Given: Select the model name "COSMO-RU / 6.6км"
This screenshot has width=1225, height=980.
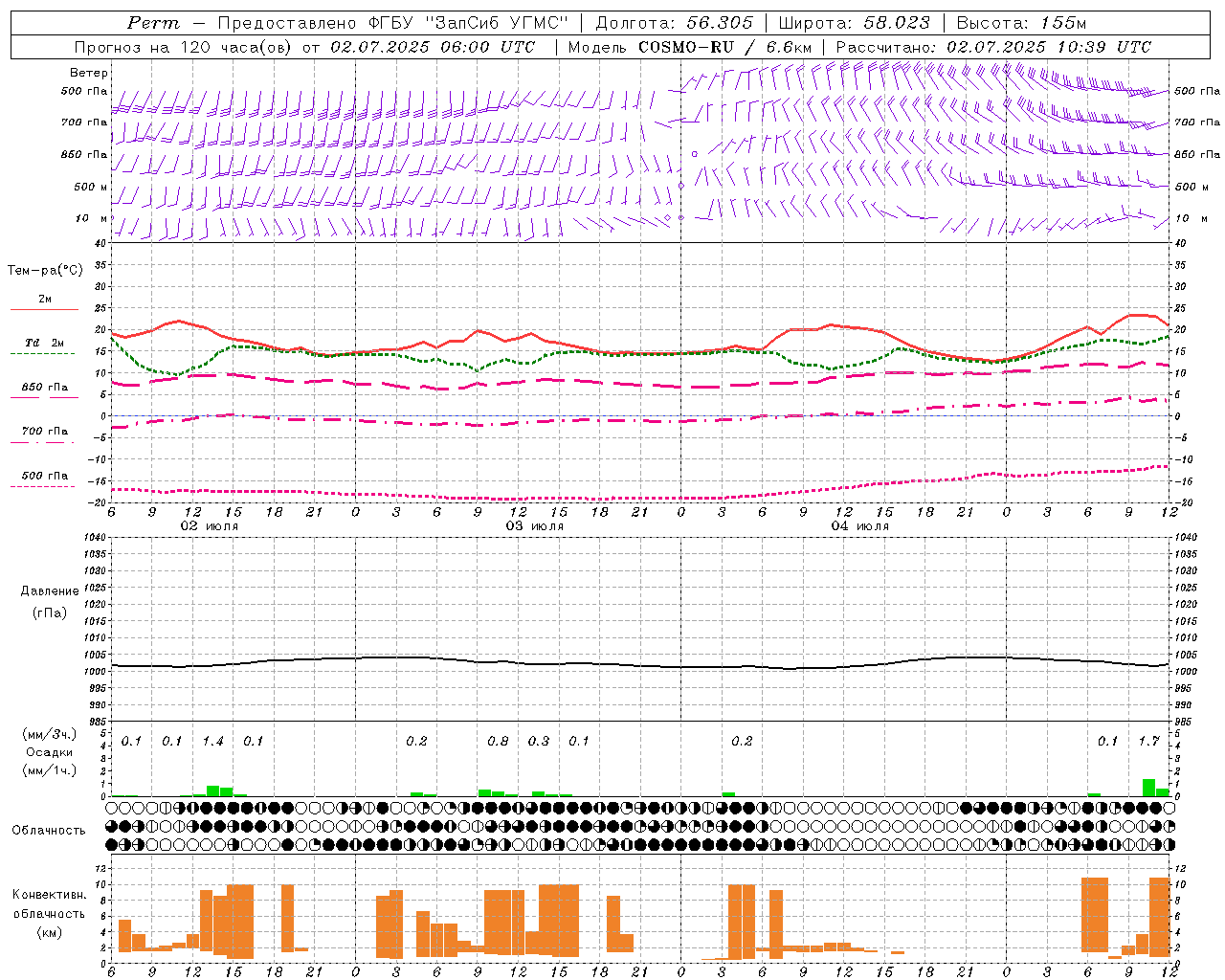Looking at the screenshot, I should pos(724,47).
